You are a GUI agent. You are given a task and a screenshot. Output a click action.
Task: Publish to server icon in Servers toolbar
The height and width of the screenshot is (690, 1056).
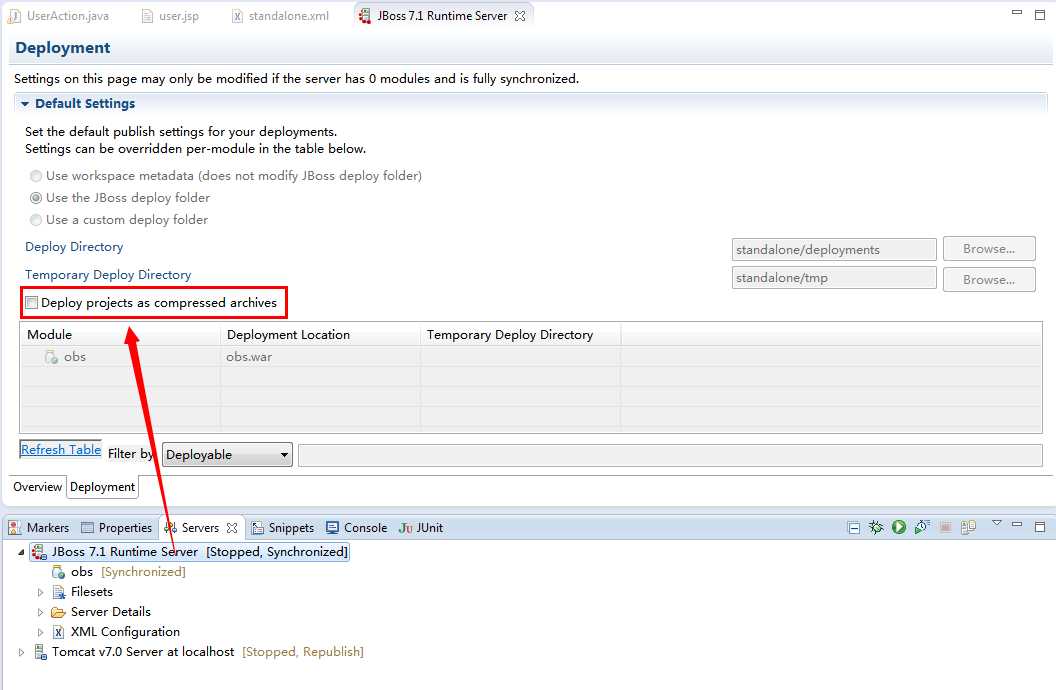(968, 527)
